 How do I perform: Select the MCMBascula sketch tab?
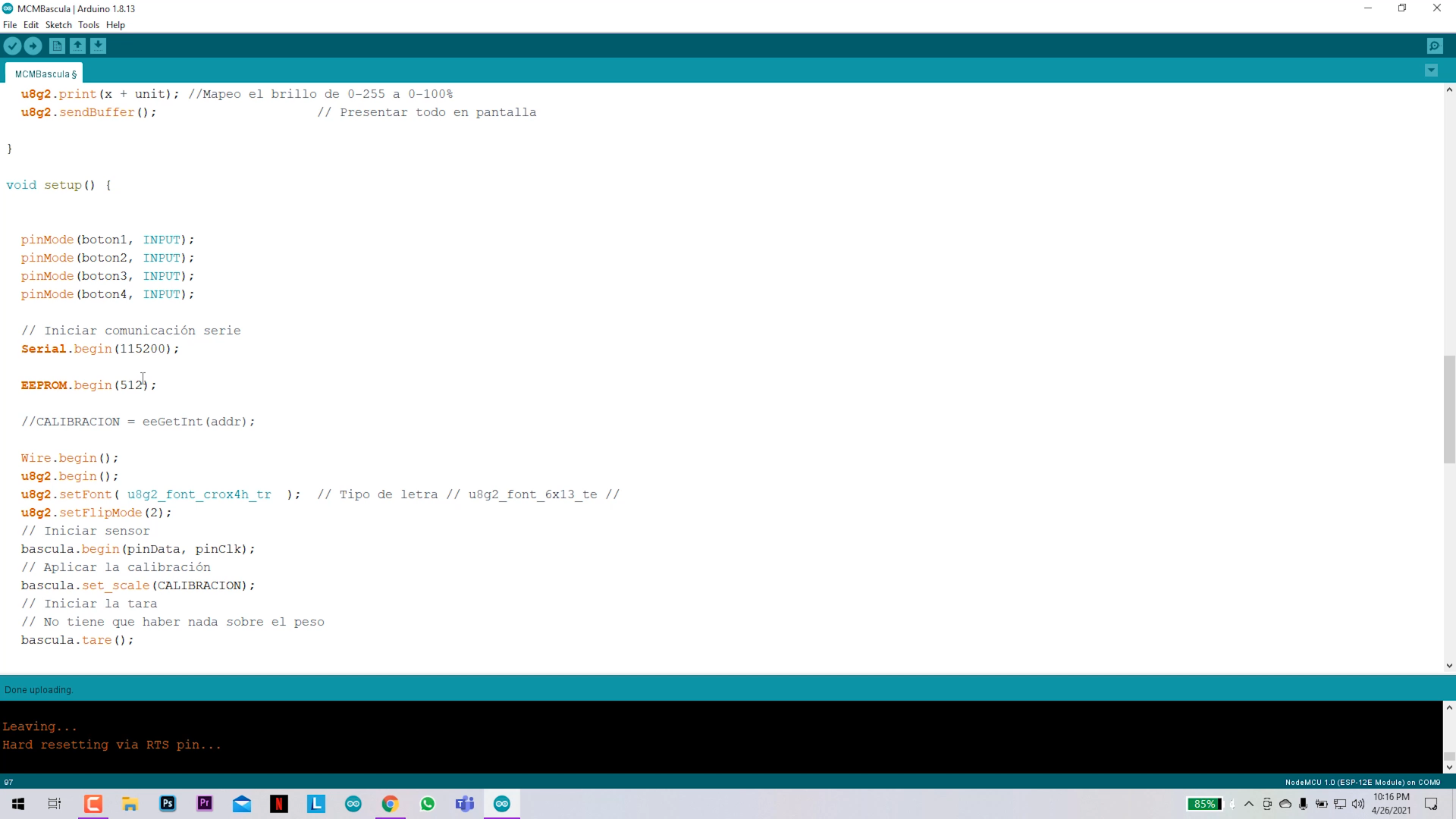point(43,73)
